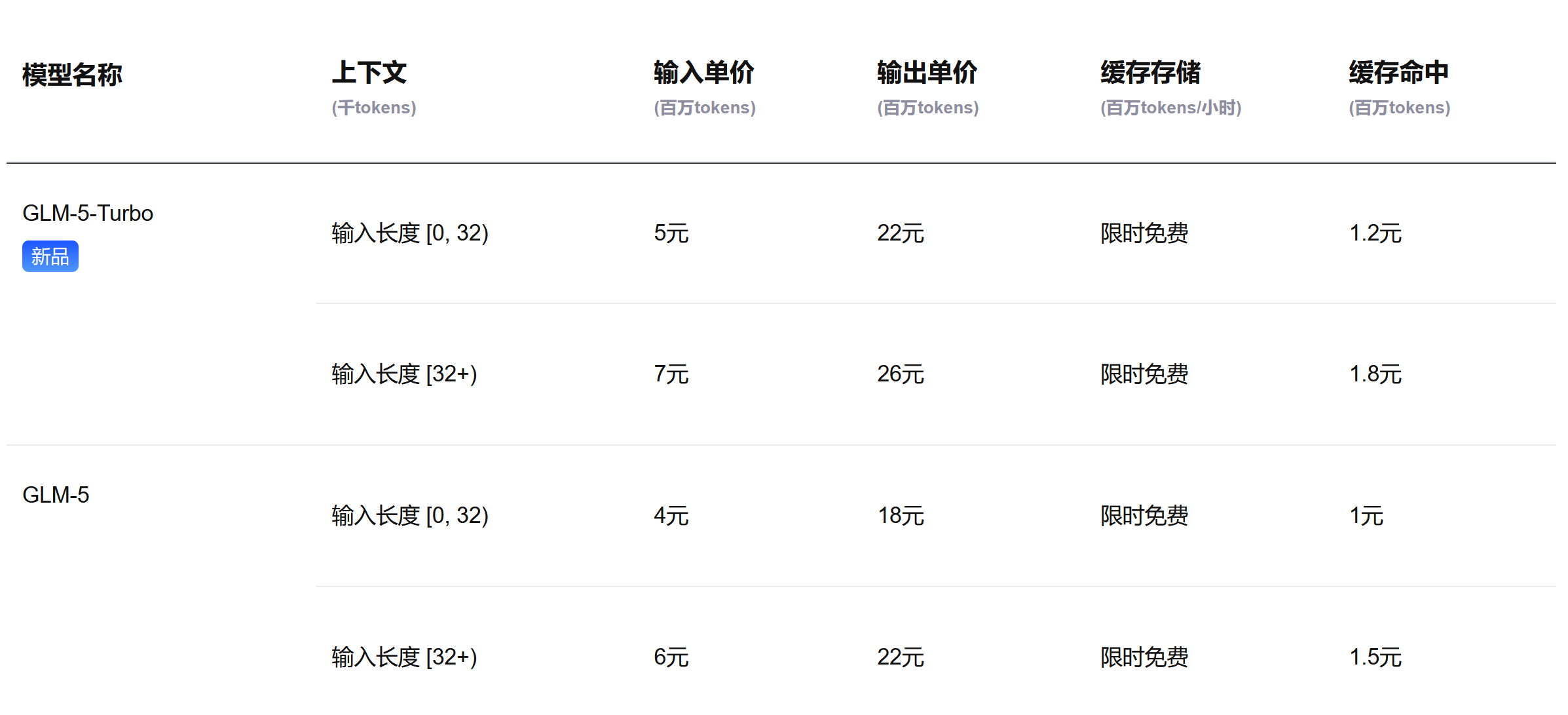Click the 26元 output price cell
The width and height of the screenshot is (1568, 715).
(901, 374)
